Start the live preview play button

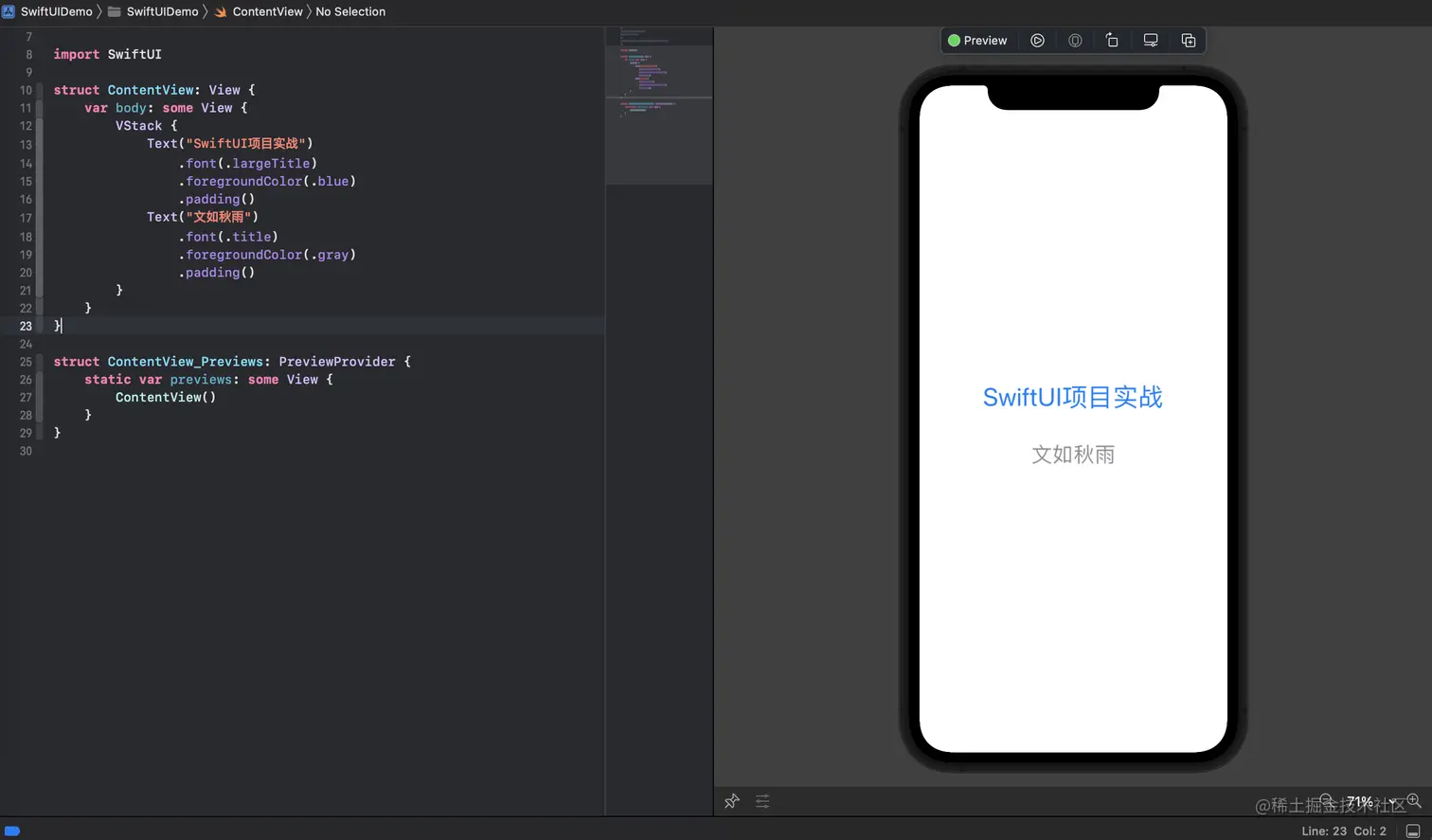point(1037,41)
